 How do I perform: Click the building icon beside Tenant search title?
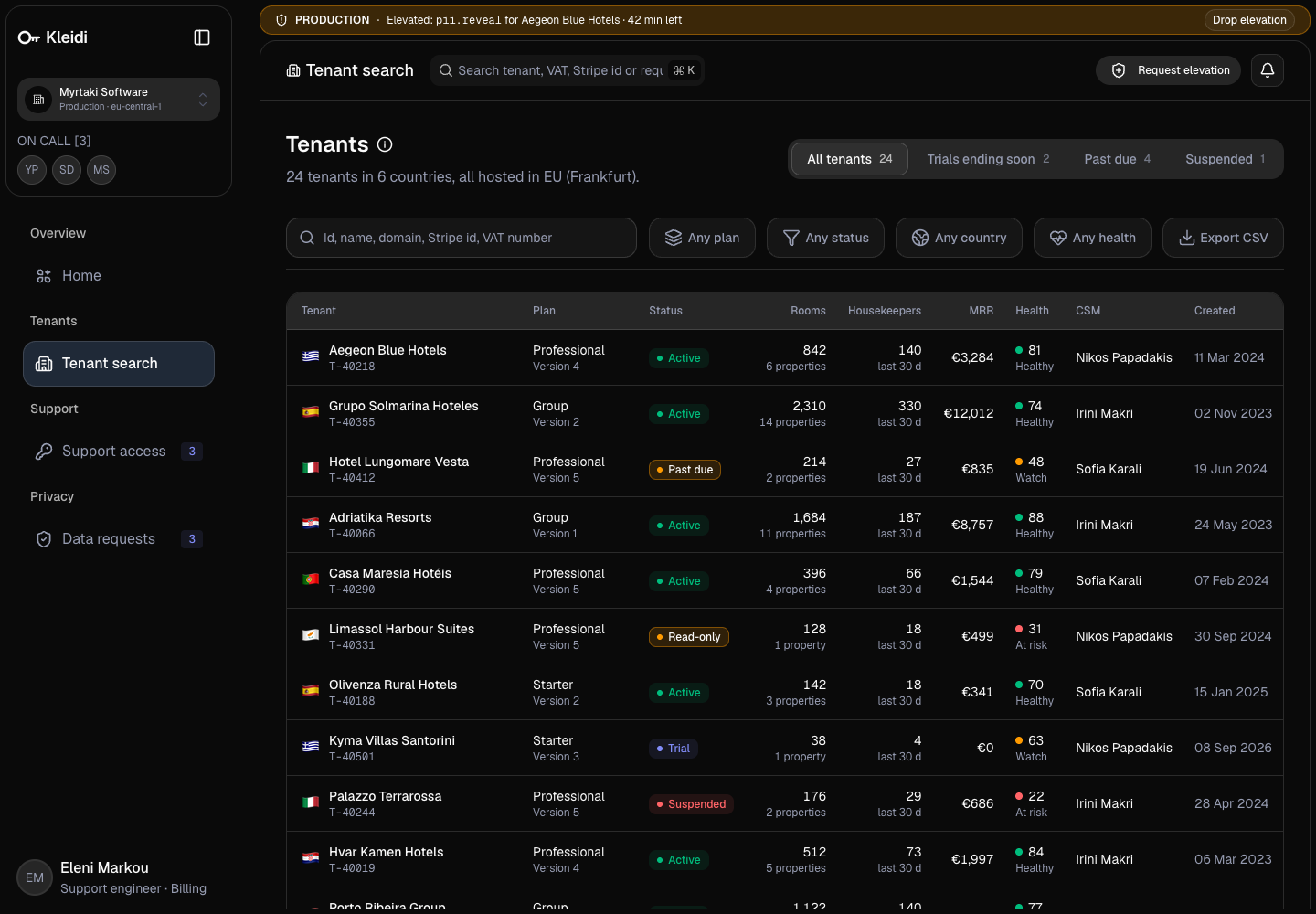293,70
